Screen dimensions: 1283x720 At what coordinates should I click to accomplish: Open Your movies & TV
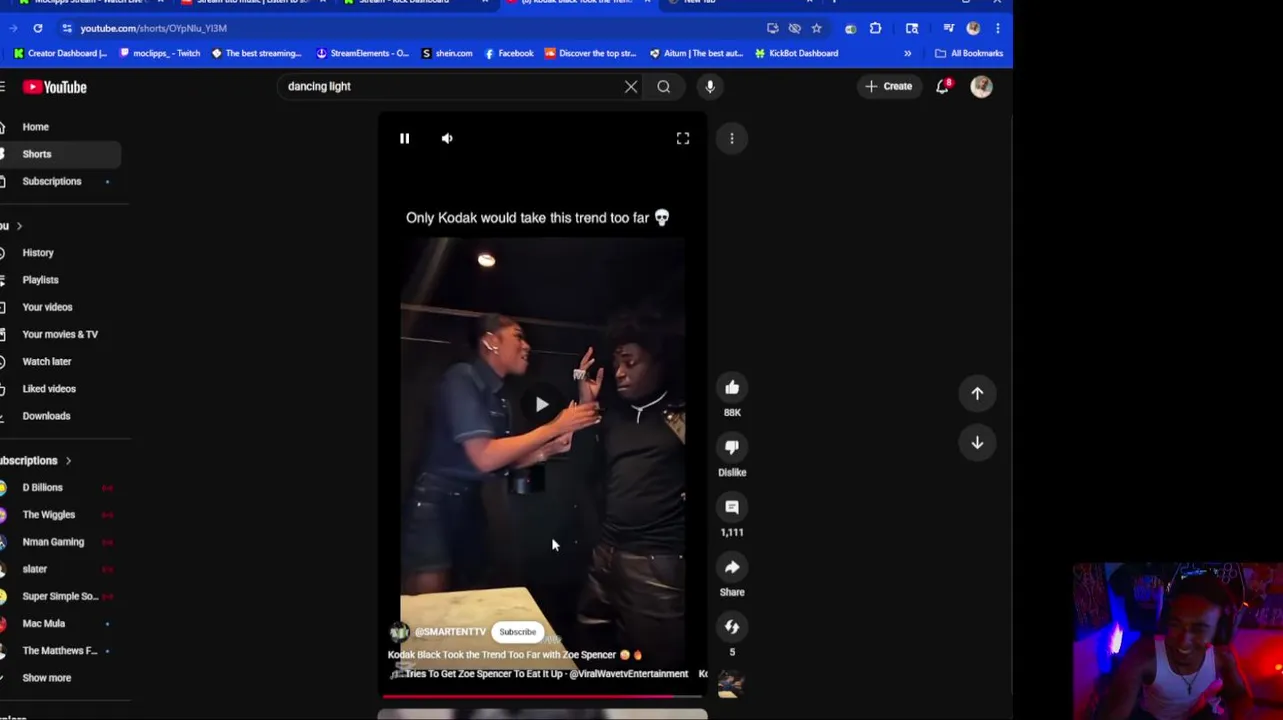pyautogui.click(x=60, y=334)
